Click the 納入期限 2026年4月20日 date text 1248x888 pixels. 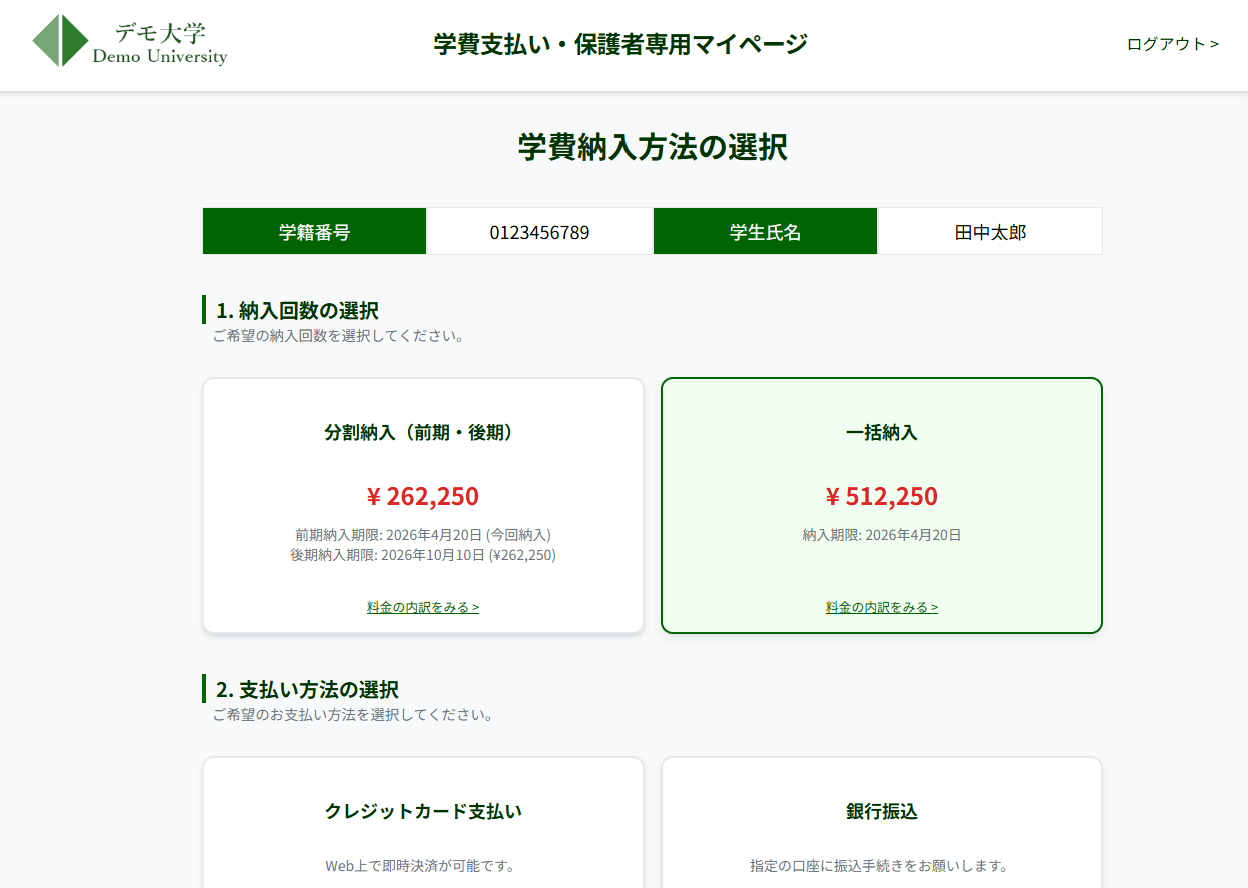(x=881, y=535)
